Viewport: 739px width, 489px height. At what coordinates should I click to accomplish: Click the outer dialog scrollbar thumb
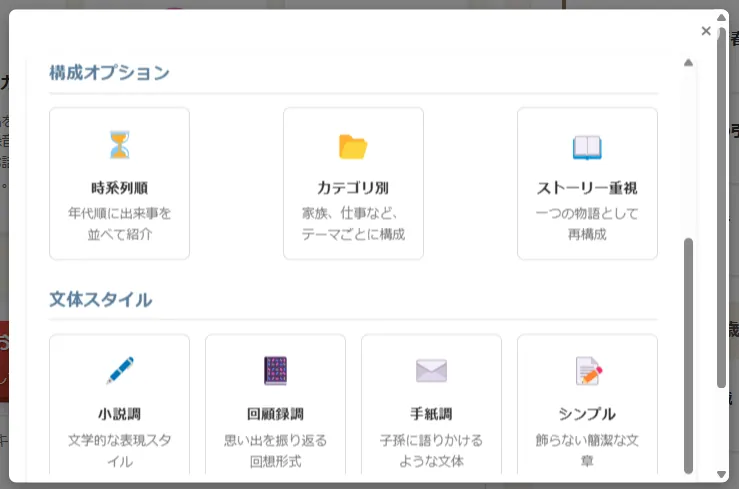click(x=721, y=208)
